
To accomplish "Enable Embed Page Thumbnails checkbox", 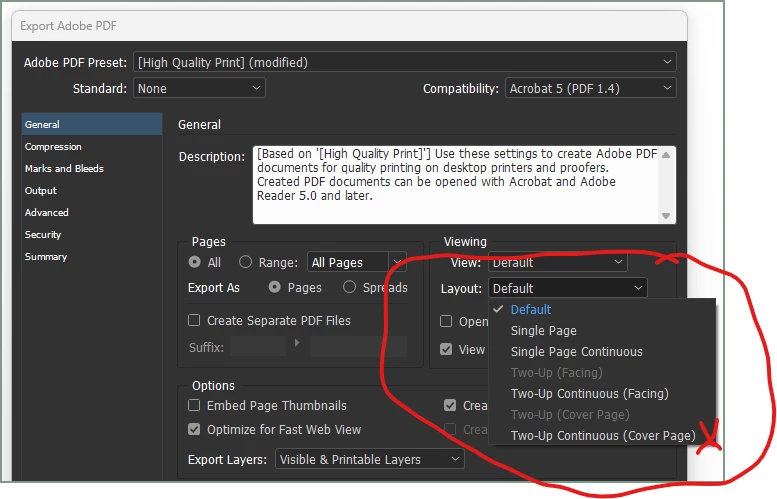I will tap(194, 405).
